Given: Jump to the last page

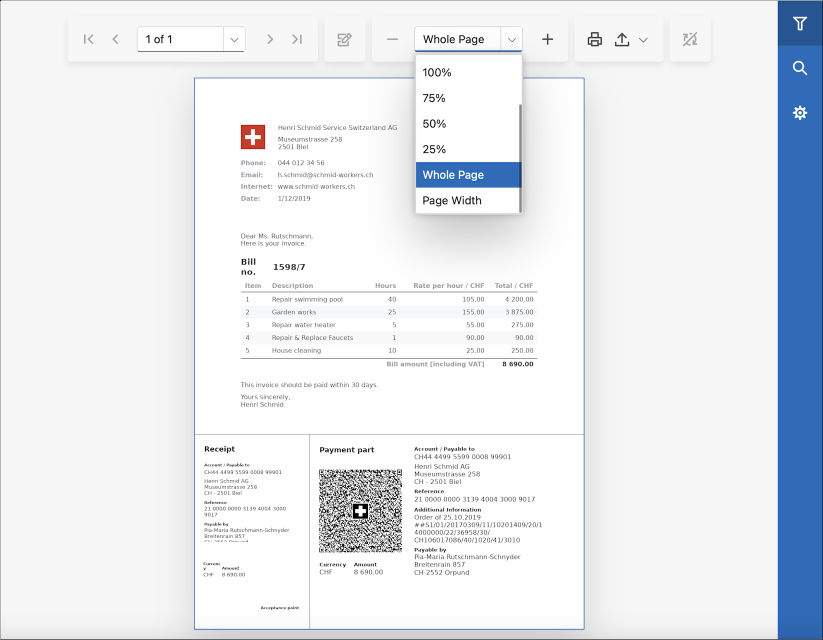Looking at the screenshot, I should [x=297, y=39].
